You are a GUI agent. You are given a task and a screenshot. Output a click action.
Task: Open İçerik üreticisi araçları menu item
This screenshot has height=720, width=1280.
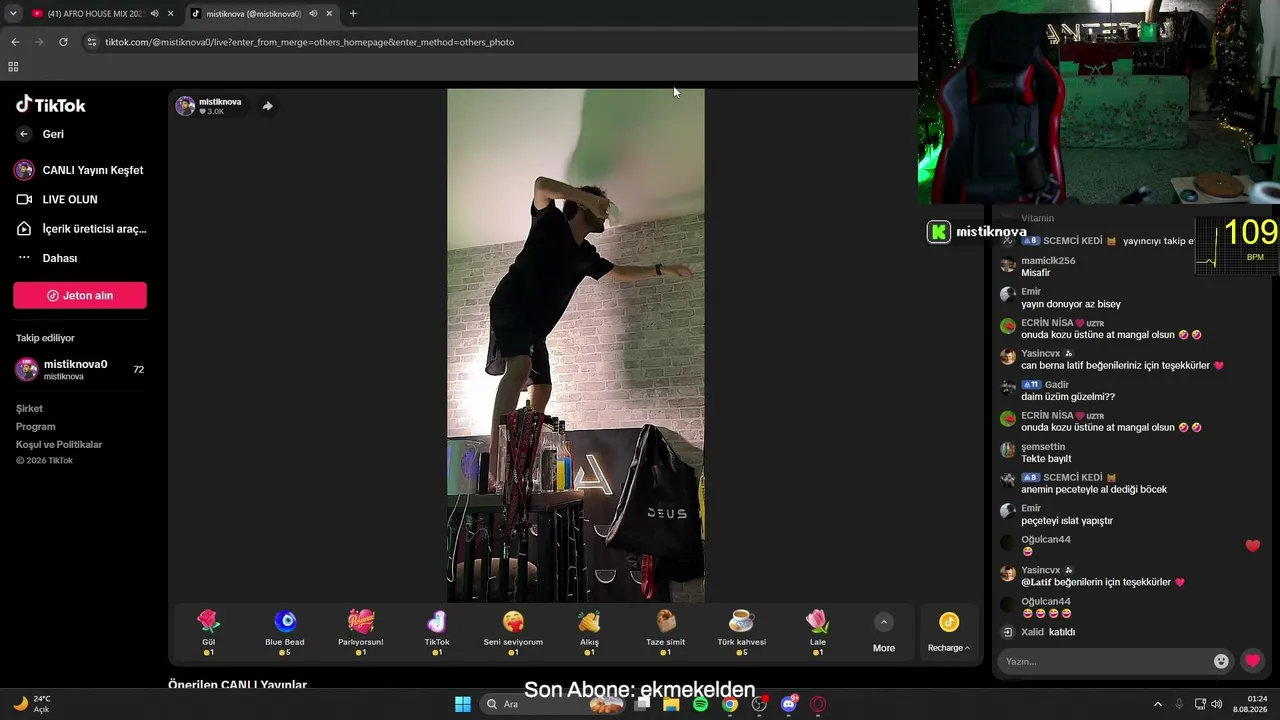click(x=81, y=229)
